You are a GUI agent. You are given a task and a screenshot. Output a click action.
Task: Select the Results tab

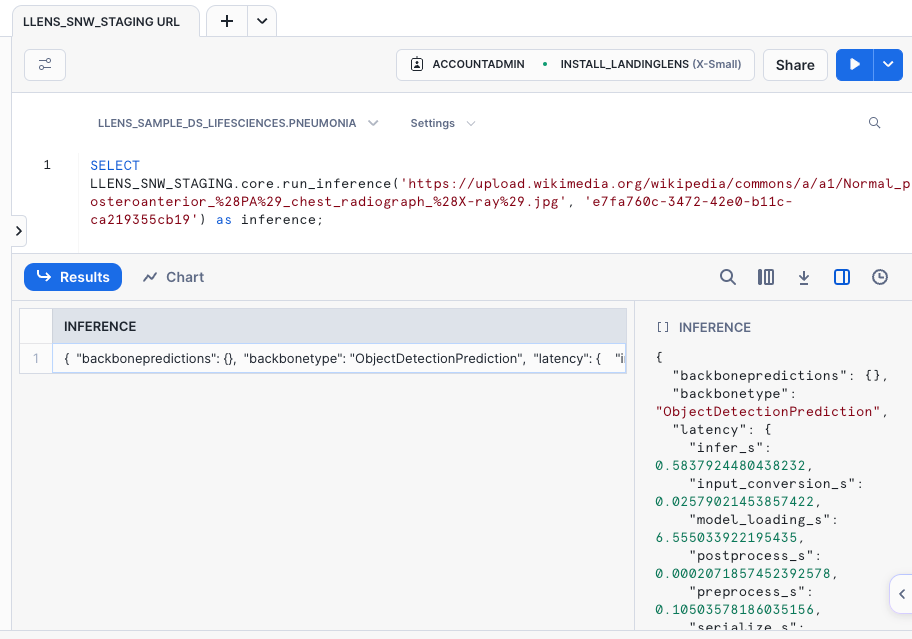click(x=72, y=277)
